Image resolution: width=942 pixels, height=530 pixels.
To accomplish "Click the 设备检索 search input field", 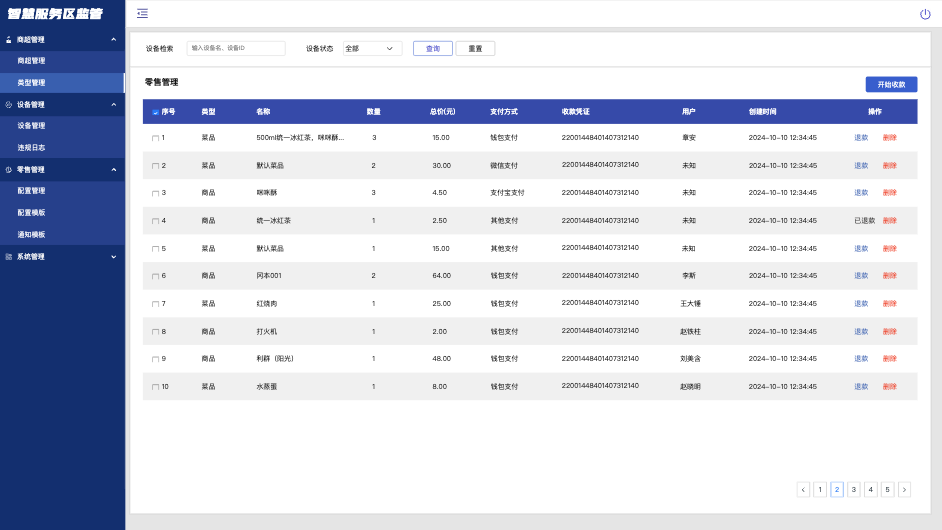I will point(236,48).
